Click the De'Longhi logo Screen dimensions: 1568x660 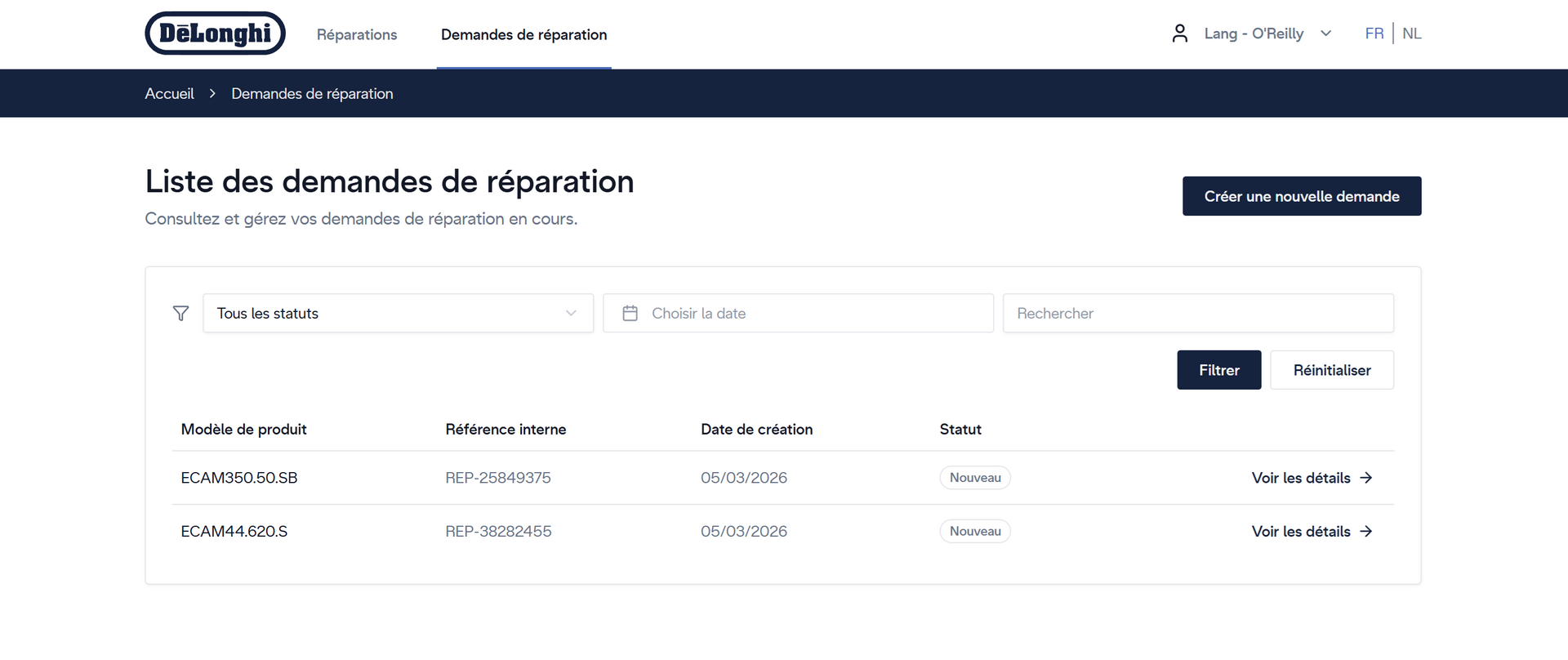[215, 33]
